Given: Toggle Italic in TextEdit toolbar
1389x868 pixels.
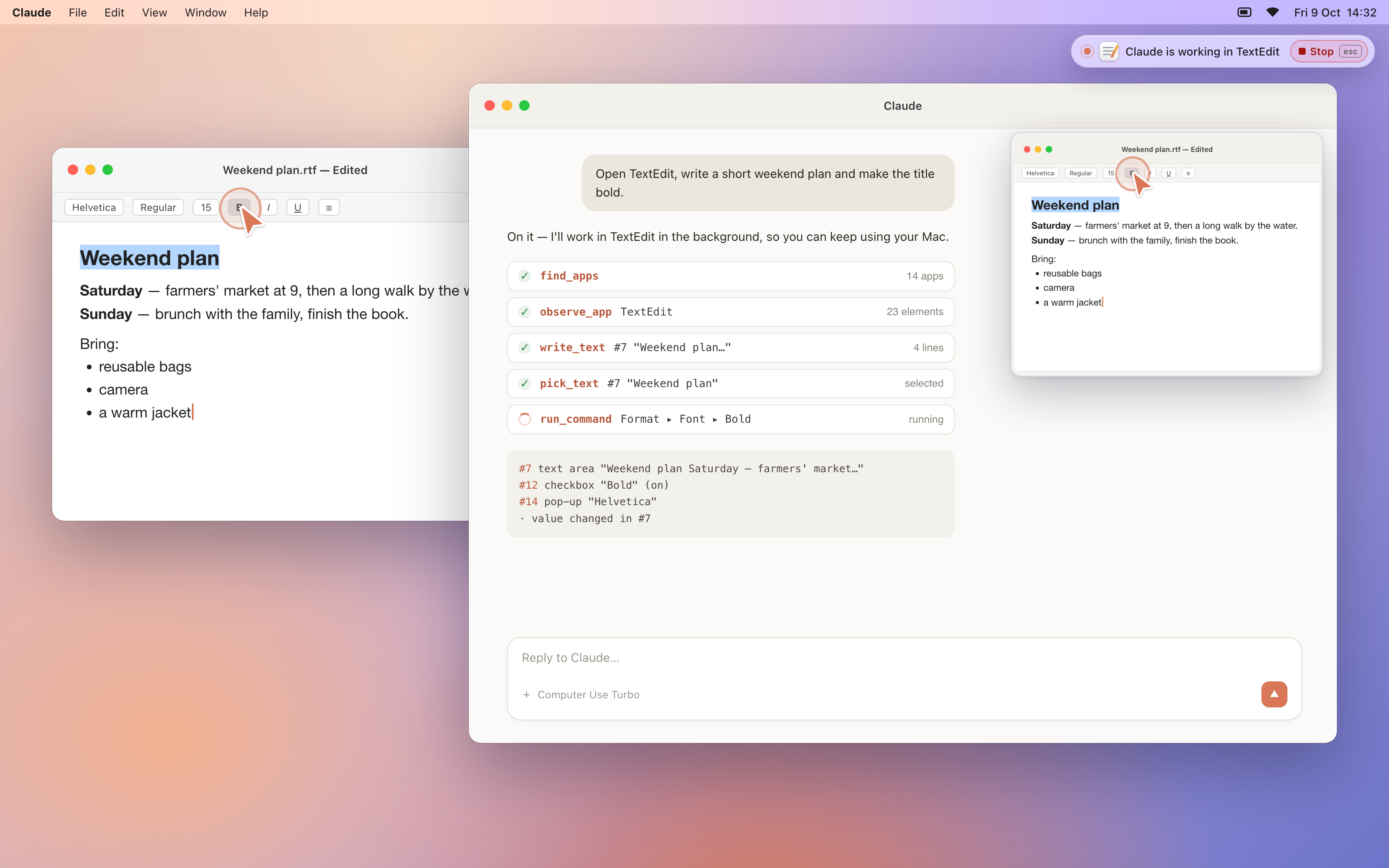Looking at the screenshot, I should coord(268,207).
